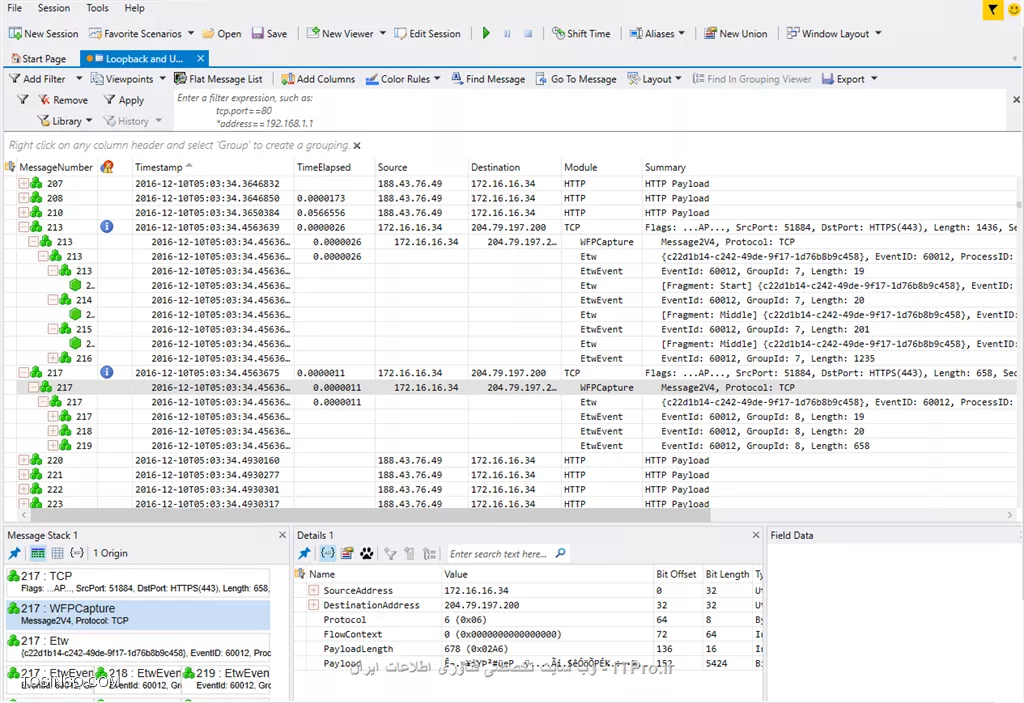Start the session with the green play button
The width and height of the screenshot is (1024, 703).
486,33
